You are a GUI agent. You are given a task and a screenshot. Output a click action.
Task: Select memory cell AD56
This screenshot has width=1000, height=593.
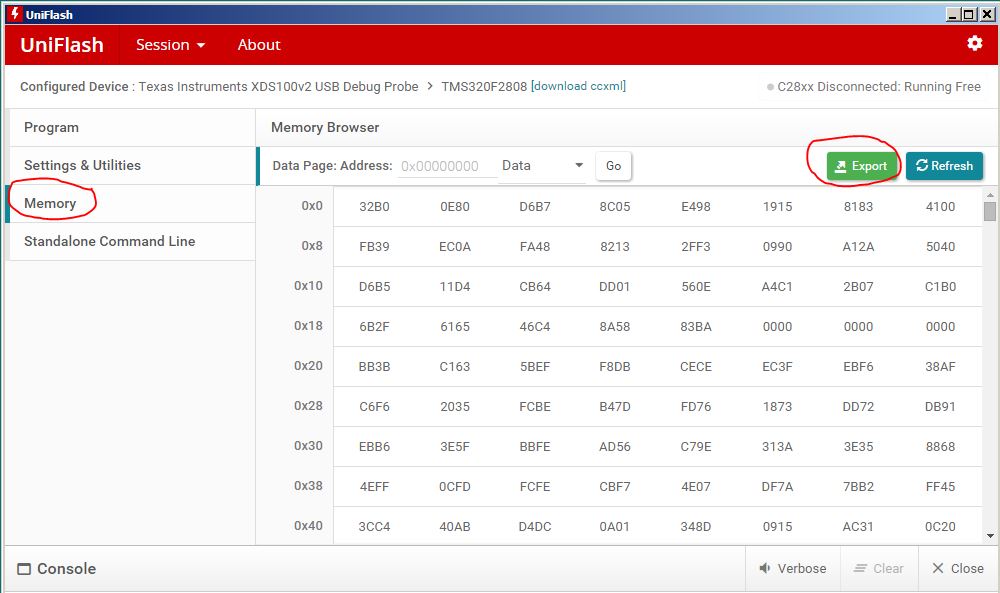[x=615, y=447]
